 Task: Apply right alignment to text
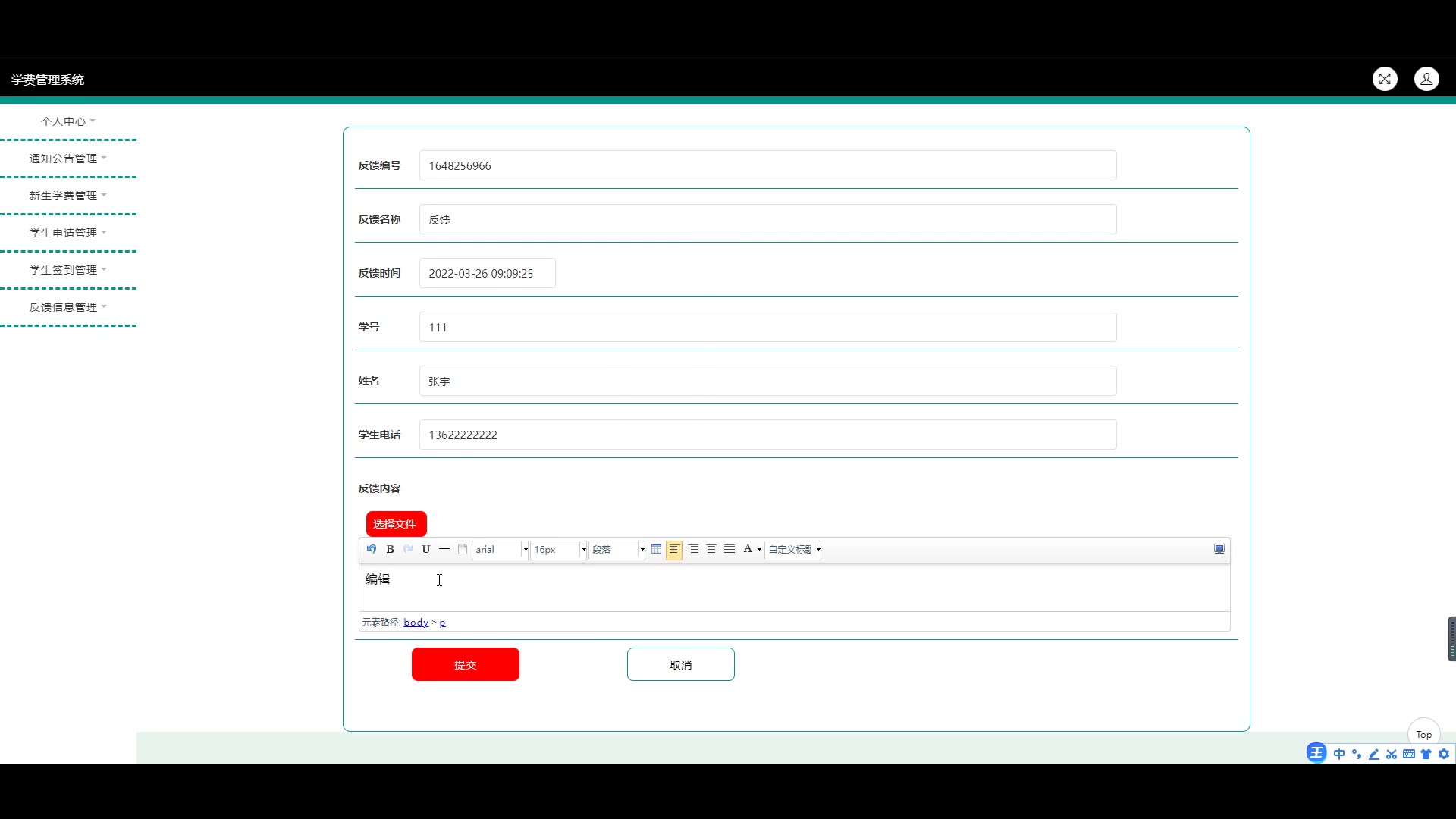click(693, 549)
